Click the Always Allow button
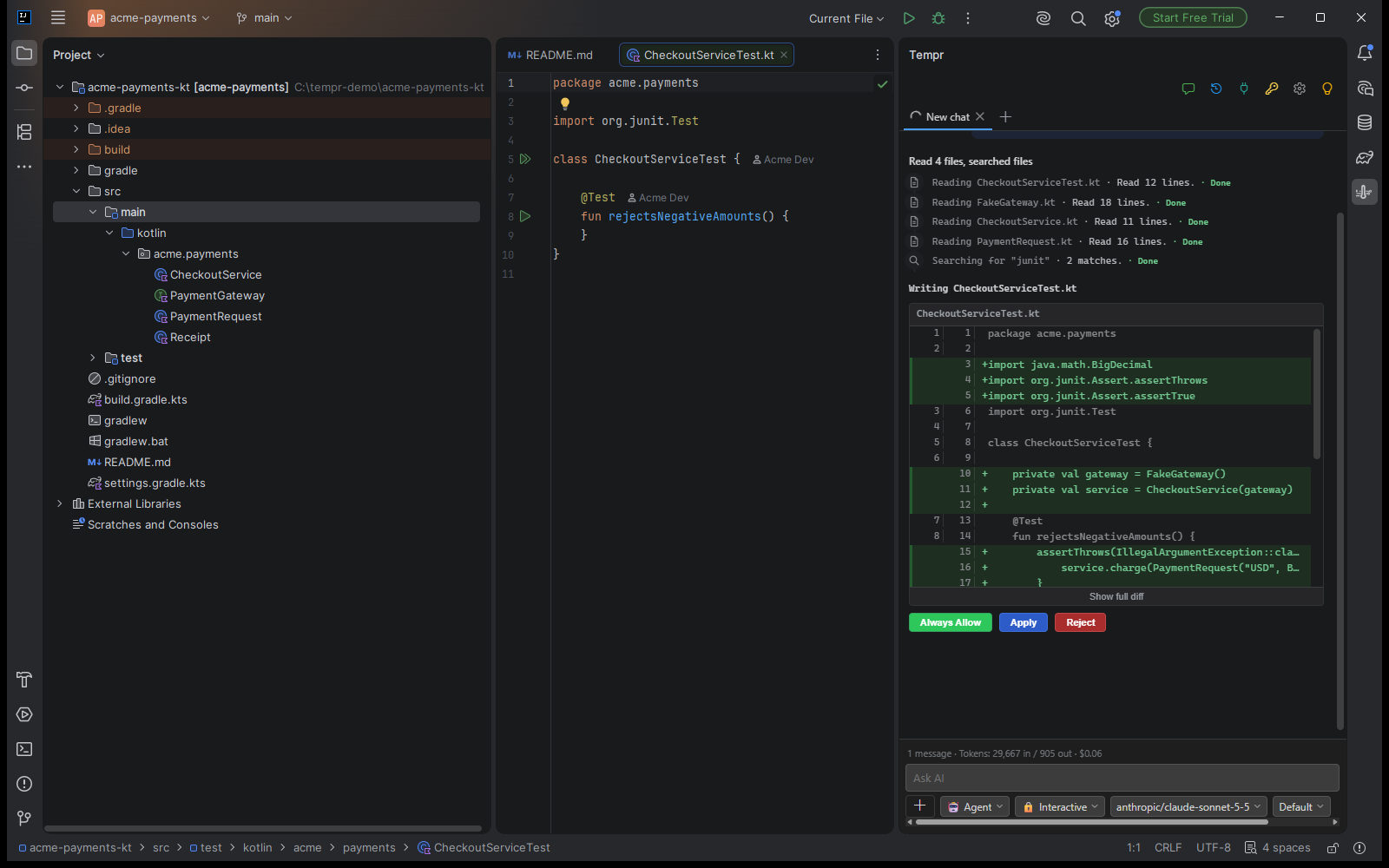The width and height of the screenshot is (1389, 868). (951, 622)
